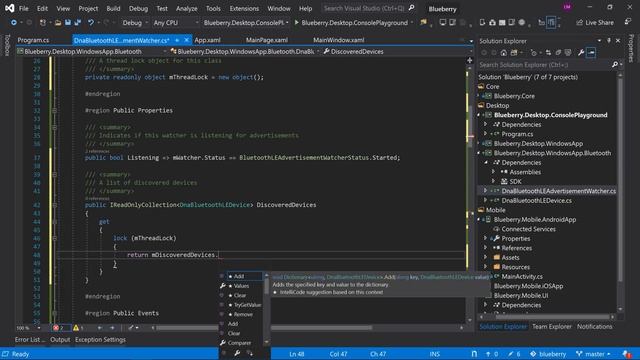Screen dimensions: 640x360
Task: Click the blueberry repository in status bar
Action: coord(548,354)
